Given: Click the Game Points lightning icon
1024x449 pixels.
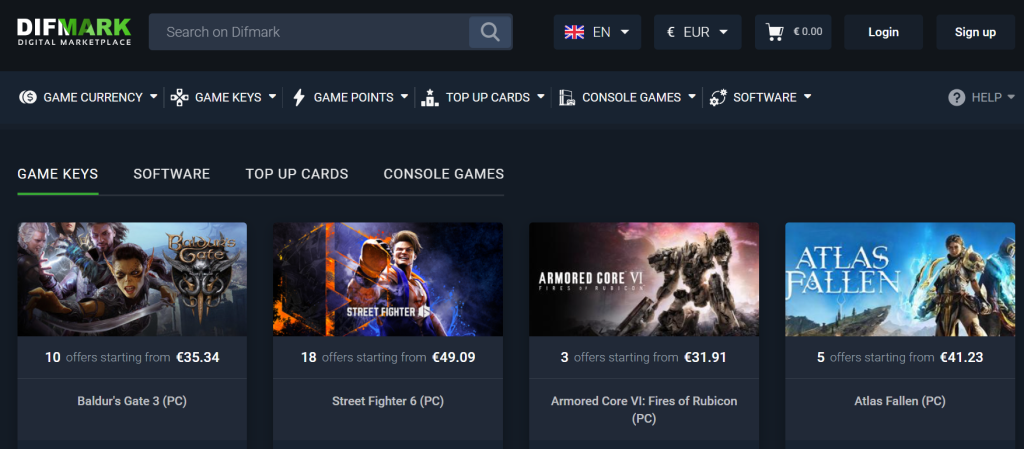Looking at the screenshot, I should click(x=298, y=97).
